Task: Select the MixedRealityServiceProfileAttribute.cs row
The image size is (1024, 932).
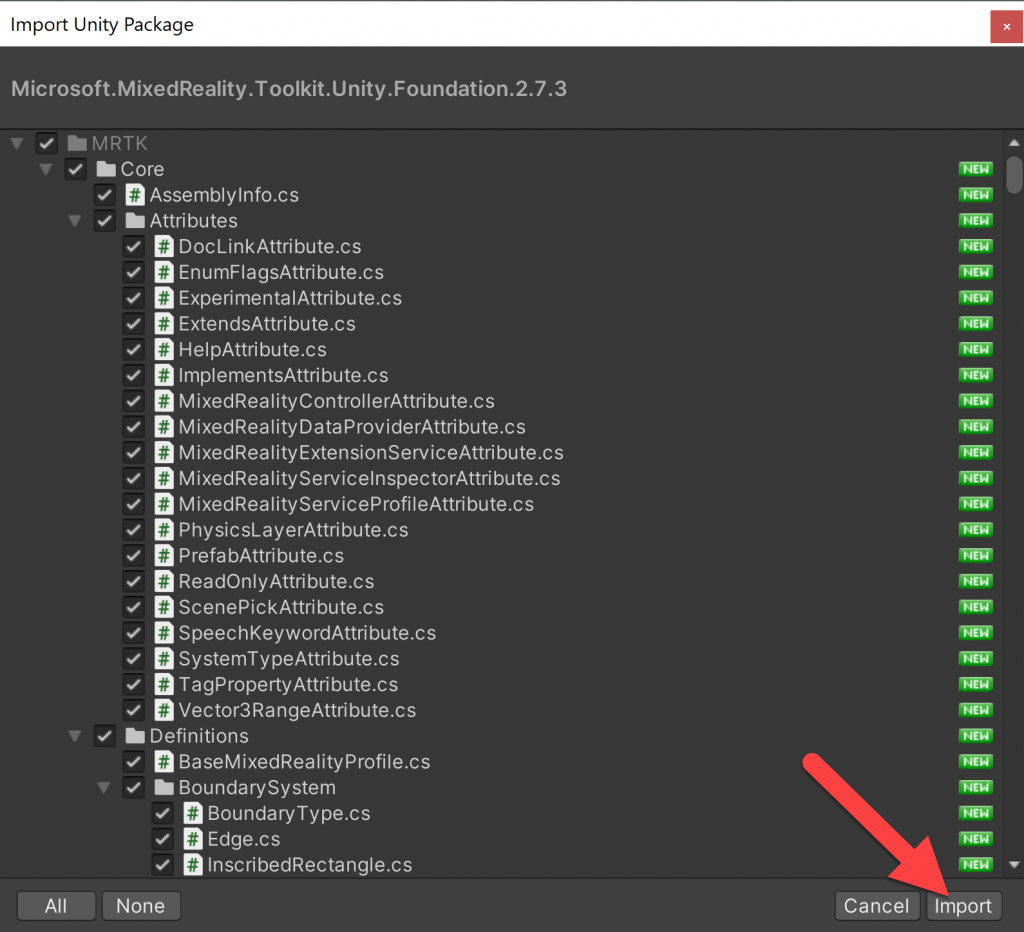Action: click(x=502, y=504)
